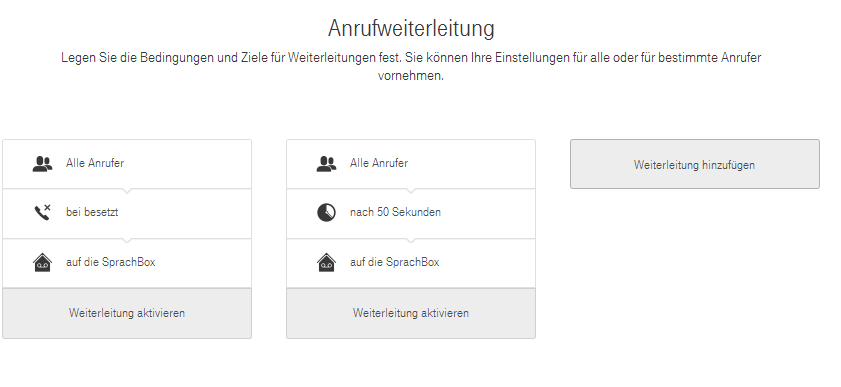Click the callers icon in the 50 Sekunden card
The image size is (841, 387).
[326, 164]
